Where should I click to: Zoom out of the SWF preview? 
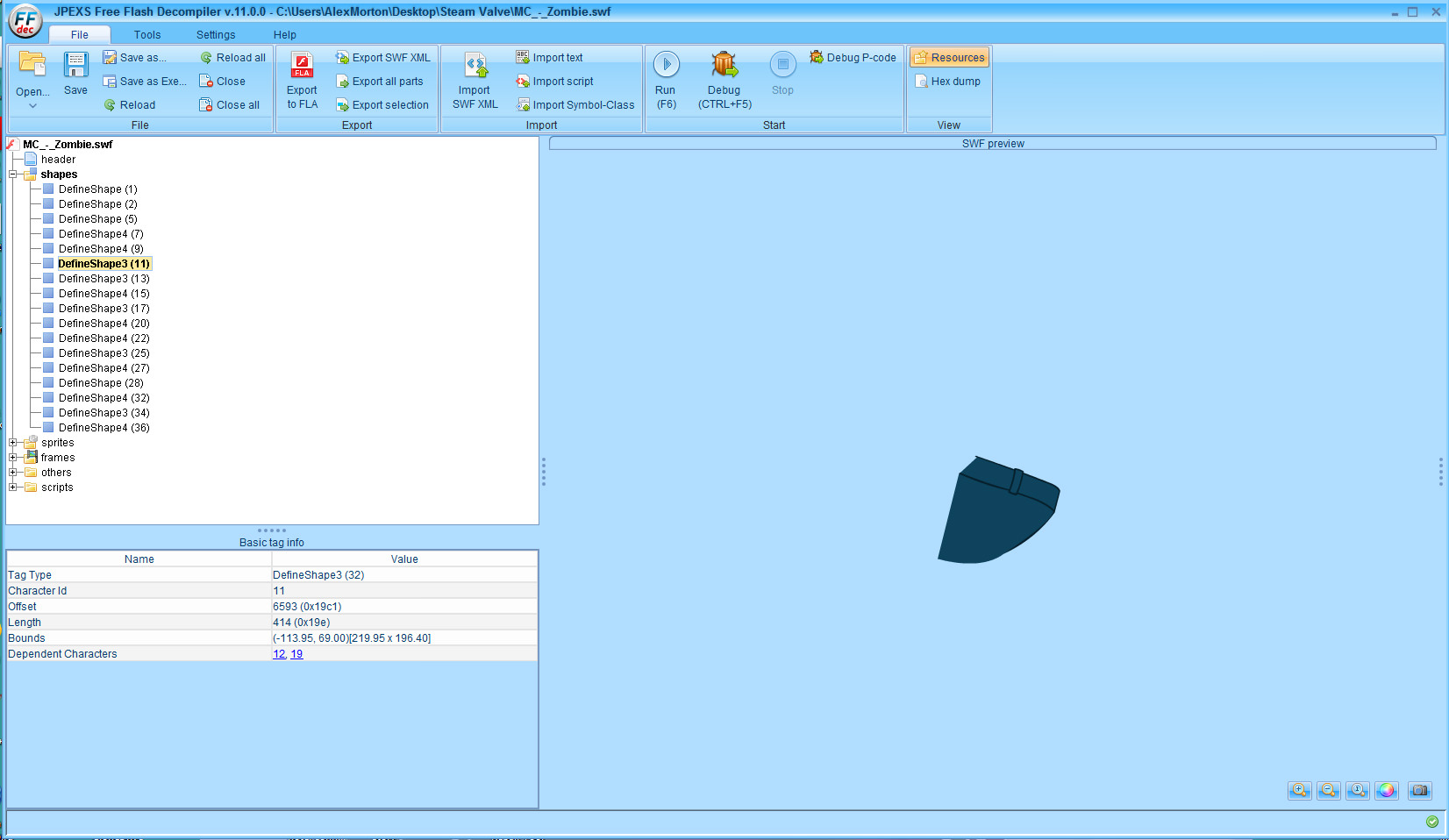pyautogui.click(x=1328, y=791)
